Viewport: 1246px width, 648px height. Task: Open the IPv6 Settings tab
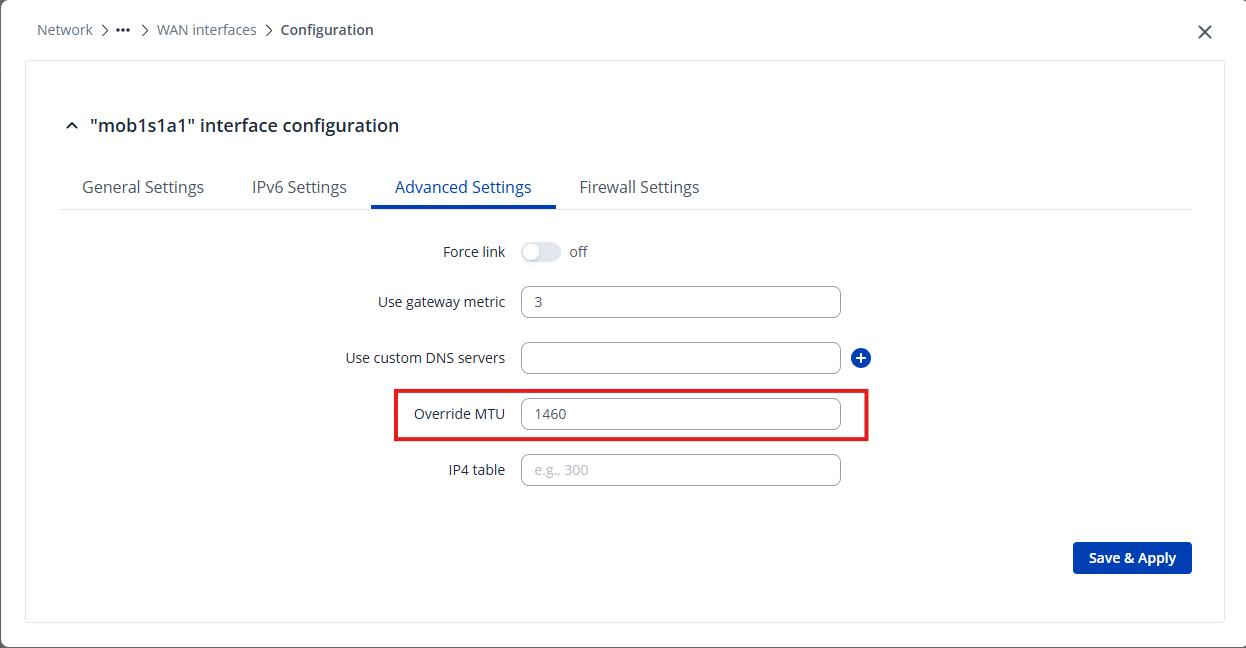(x=299, y=187)
